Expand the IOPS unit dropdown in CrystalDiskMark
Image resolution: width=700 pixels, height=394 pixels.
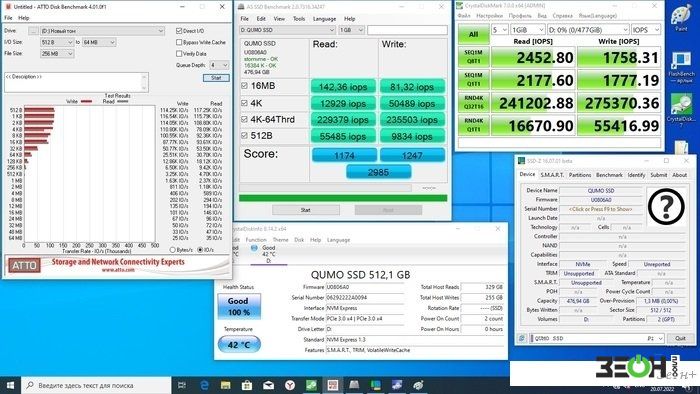coord(646,29)
